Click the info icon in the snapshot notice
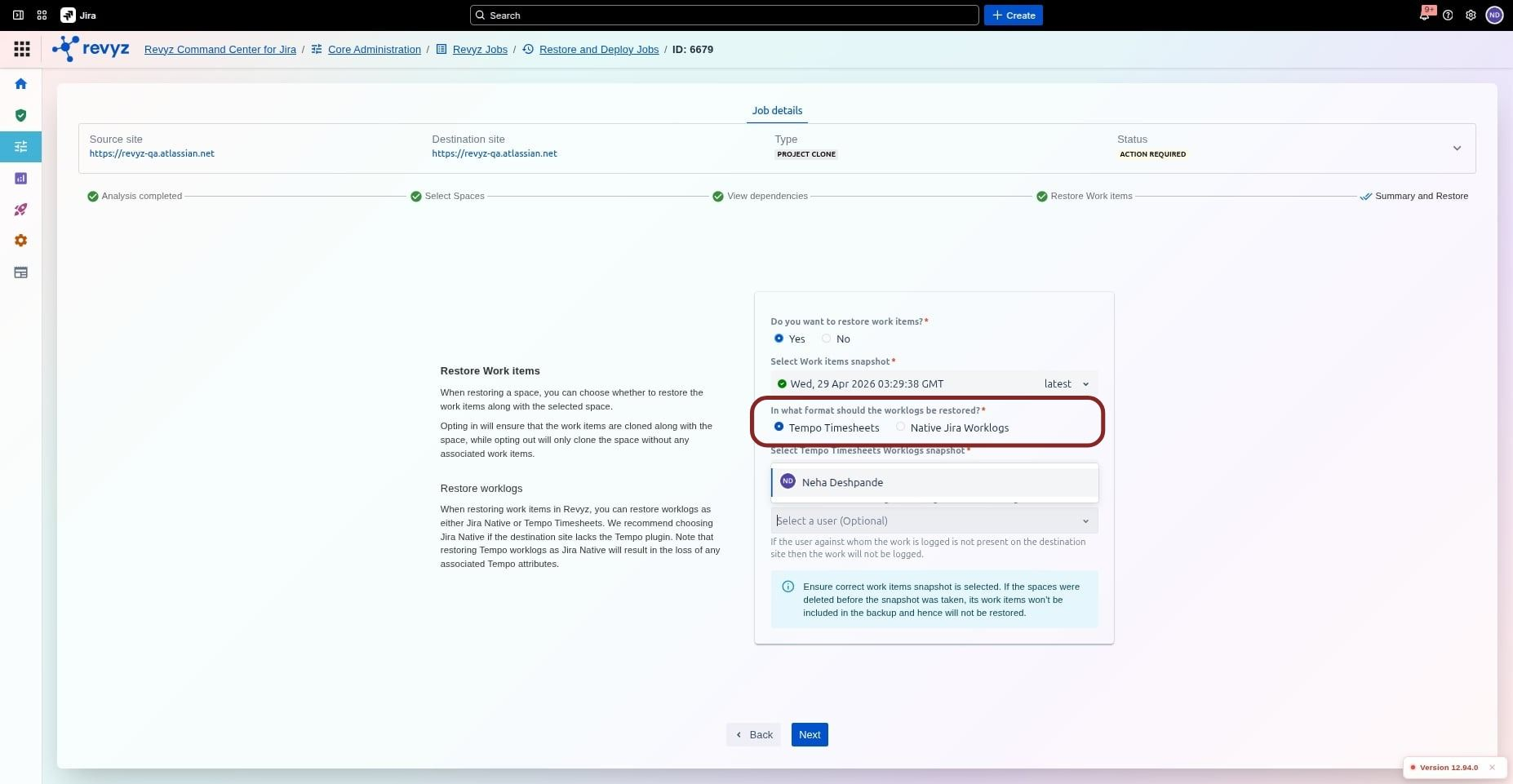 788,586
